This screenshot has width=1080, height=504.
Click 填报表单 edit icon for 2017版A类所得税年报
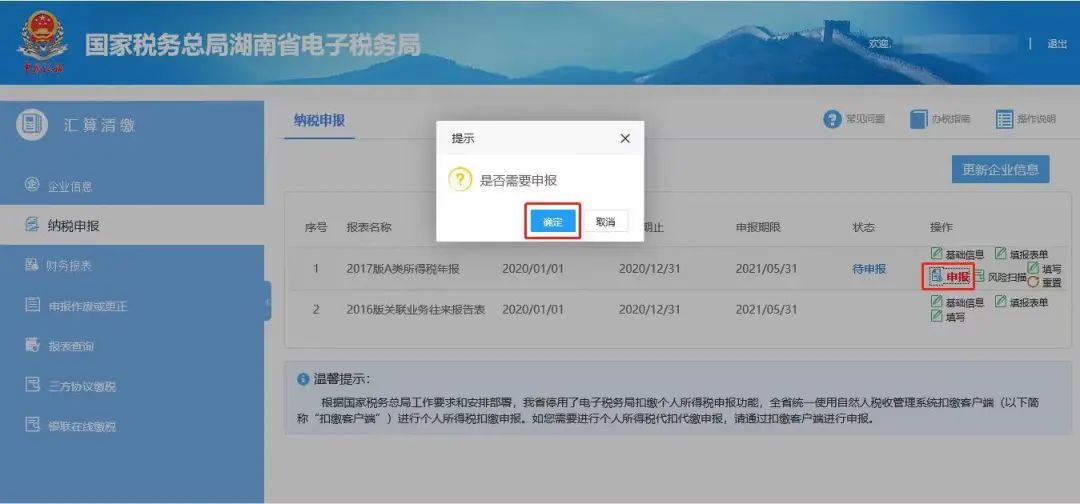pyautogui.click(x=1000, y=253)
